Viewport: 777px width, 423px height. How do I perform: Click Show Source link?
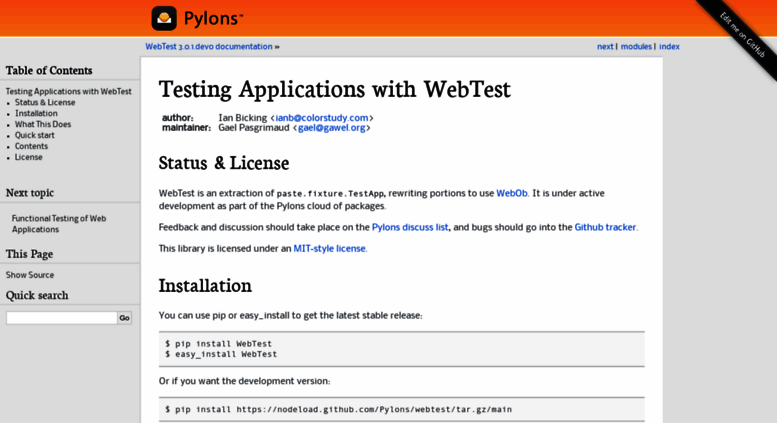[x=30, y=275]
